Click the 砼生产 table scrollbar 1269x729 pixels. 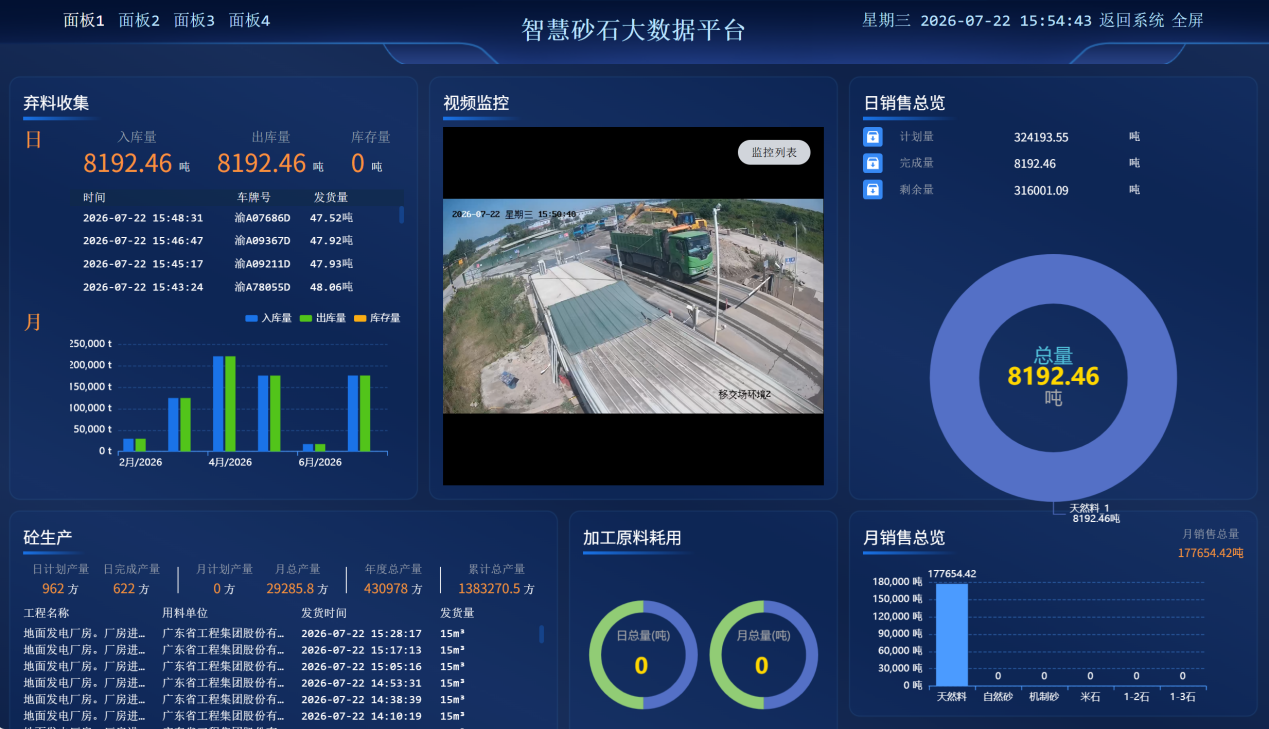(x=542, y=634)
